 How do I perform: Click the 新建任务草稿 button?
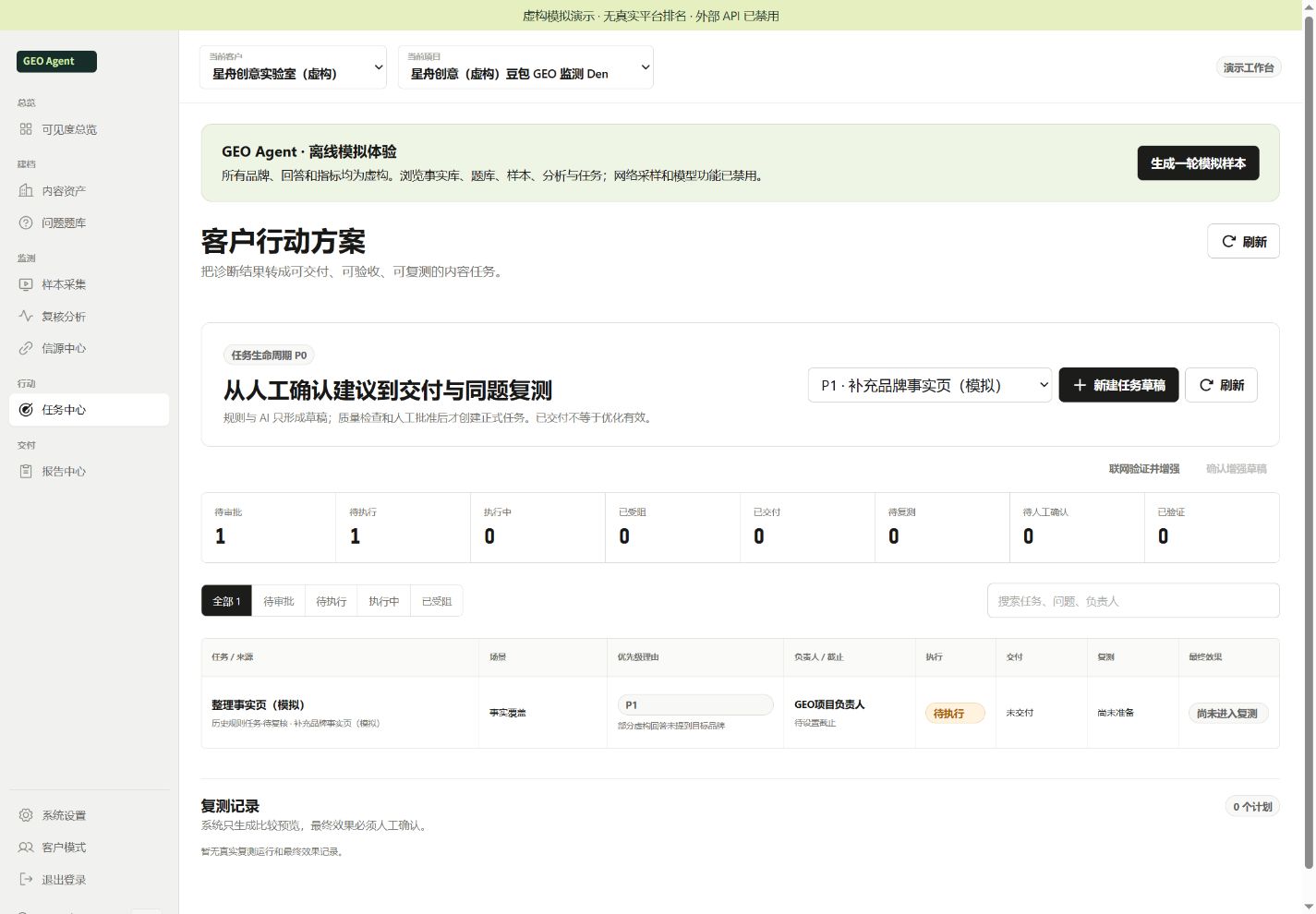[x=1118, y=385]
